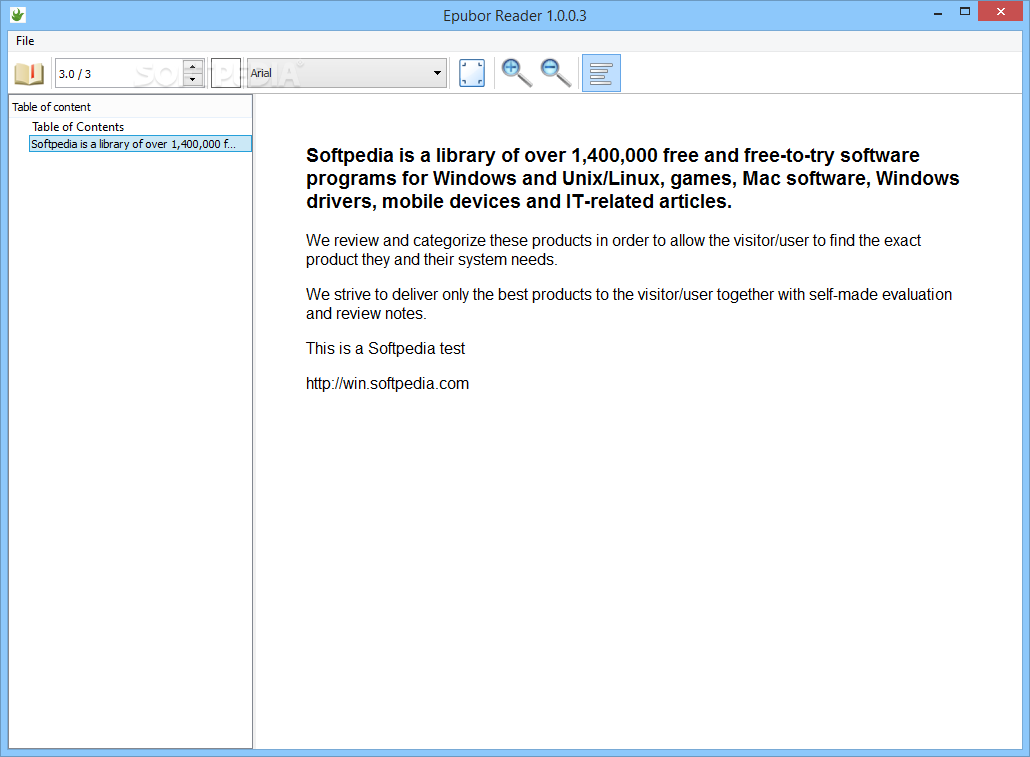Click the 'We review and categorize' paragraph
This screenshot has width=1030, height=757.
tap(613, 250)
